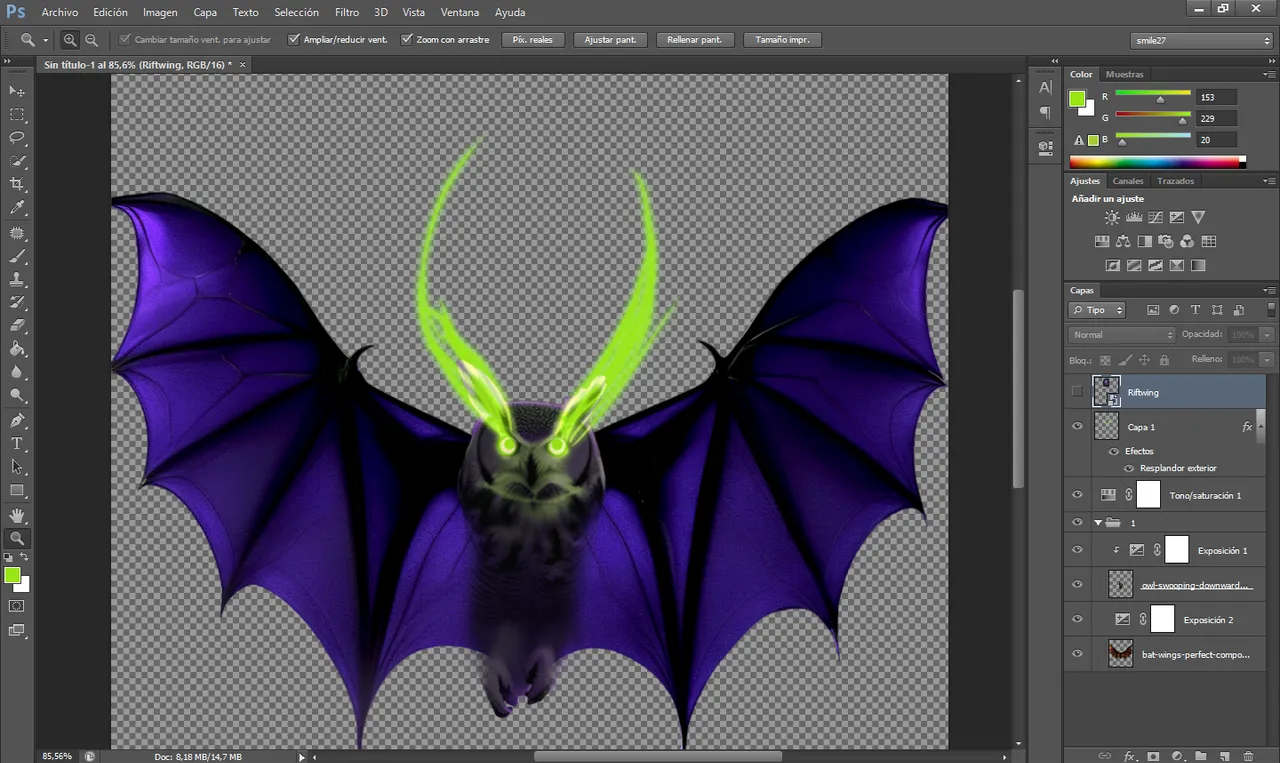The image size is (1280, 763).
Task: Close the Sin título-1 document tab
Action: (x=242, y=64)
